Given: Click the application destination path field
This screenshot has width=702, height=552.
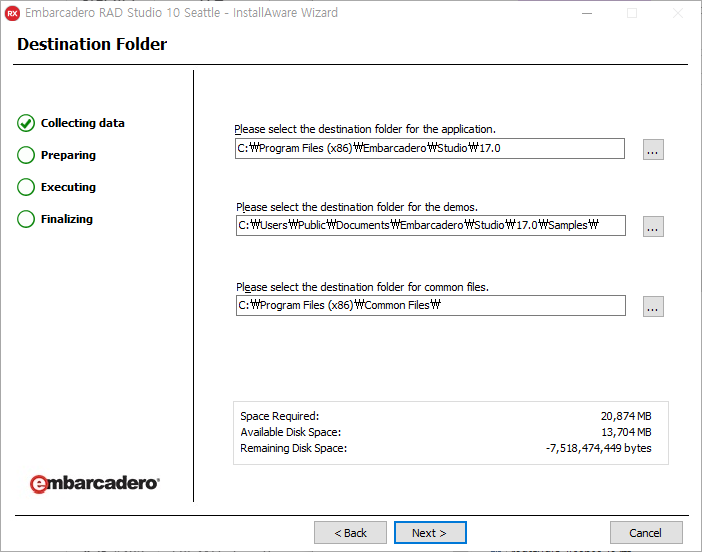Looking at the screenshot, I should (429, 149).
